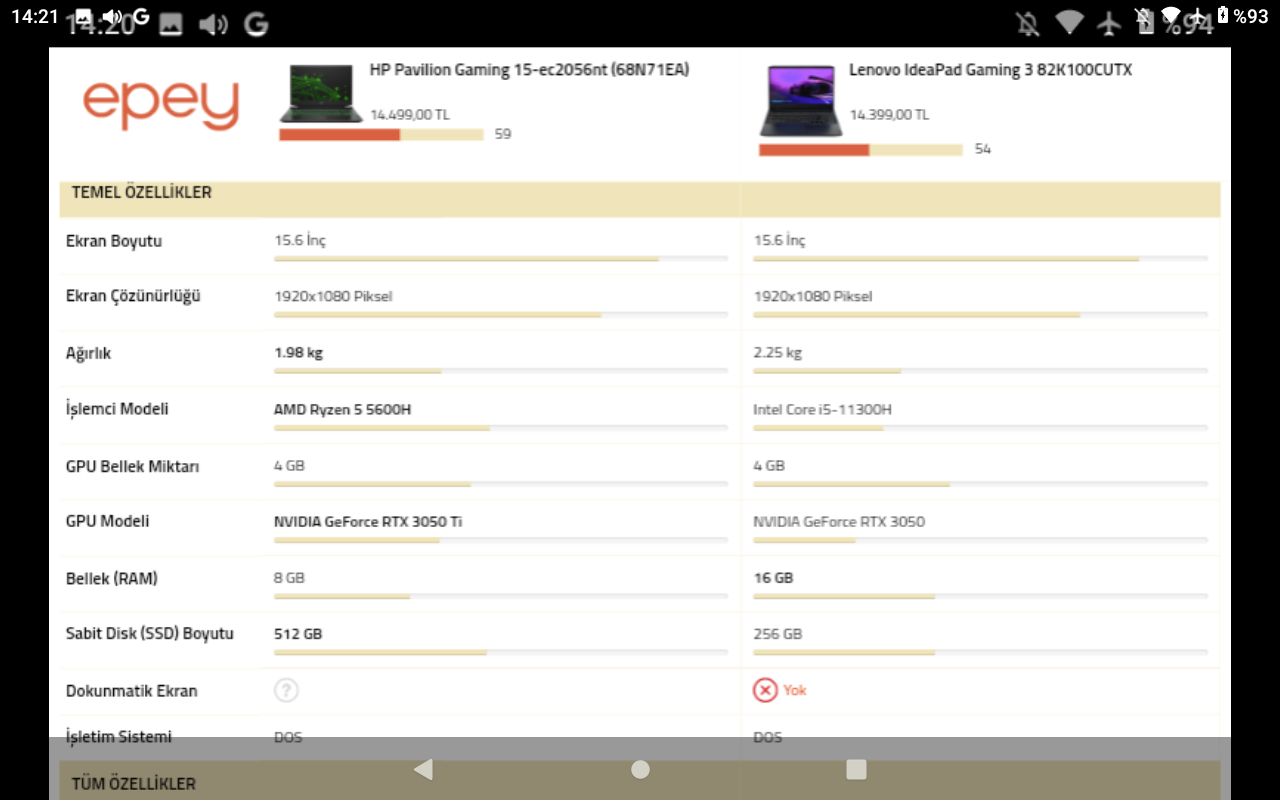1280x800 pixels.
Task: Select the Ekran Boyutu row label
Action: [114, 241]
